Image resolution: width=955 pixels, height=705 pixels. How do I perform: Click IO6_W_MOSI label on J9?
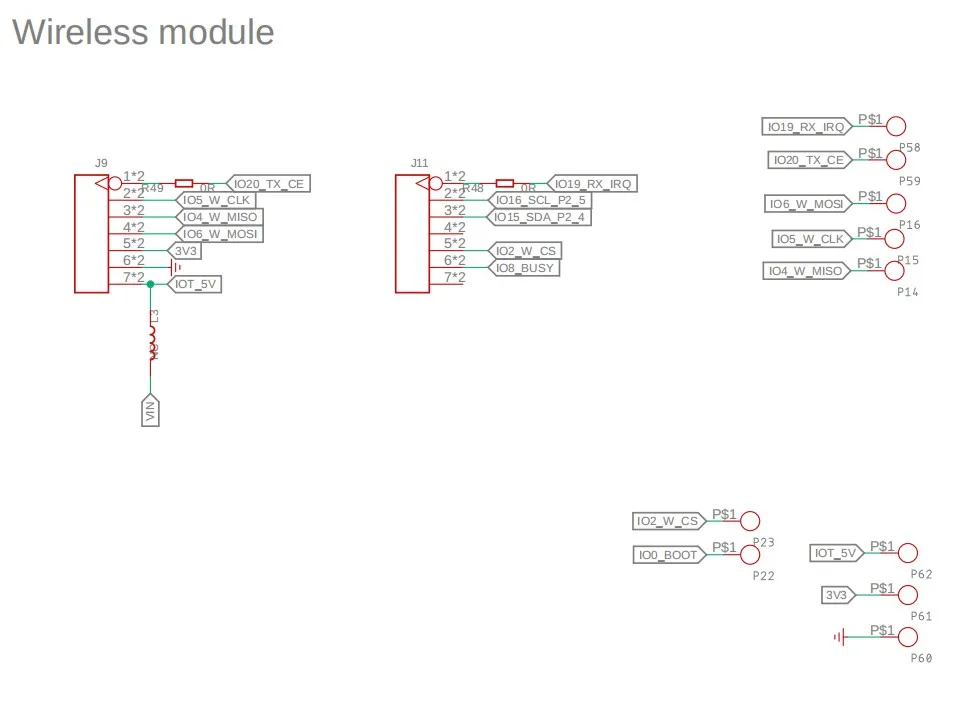(x=219, y=234)
